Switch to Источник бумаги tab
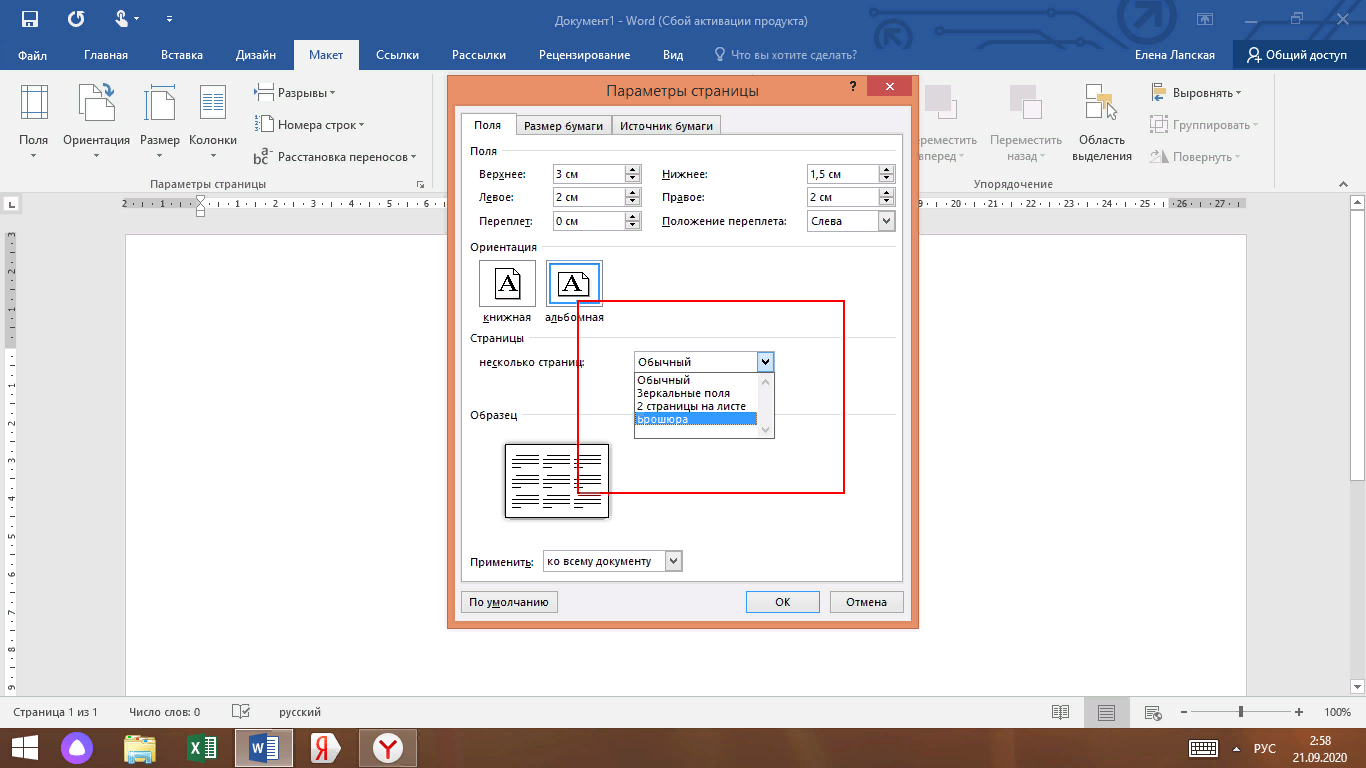The image size is (1366, 768). click(x=666, y=126)
